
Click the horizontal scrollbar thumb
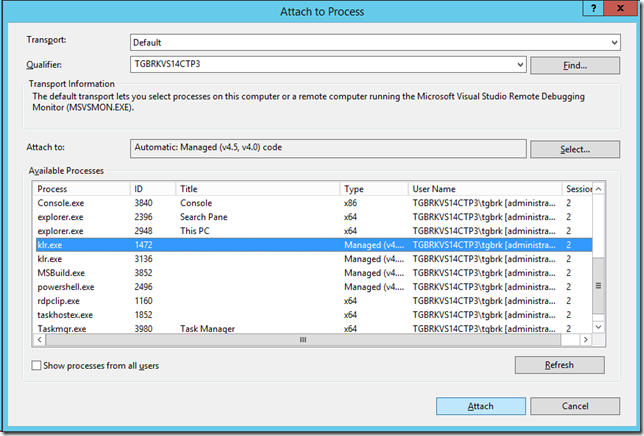303,340
